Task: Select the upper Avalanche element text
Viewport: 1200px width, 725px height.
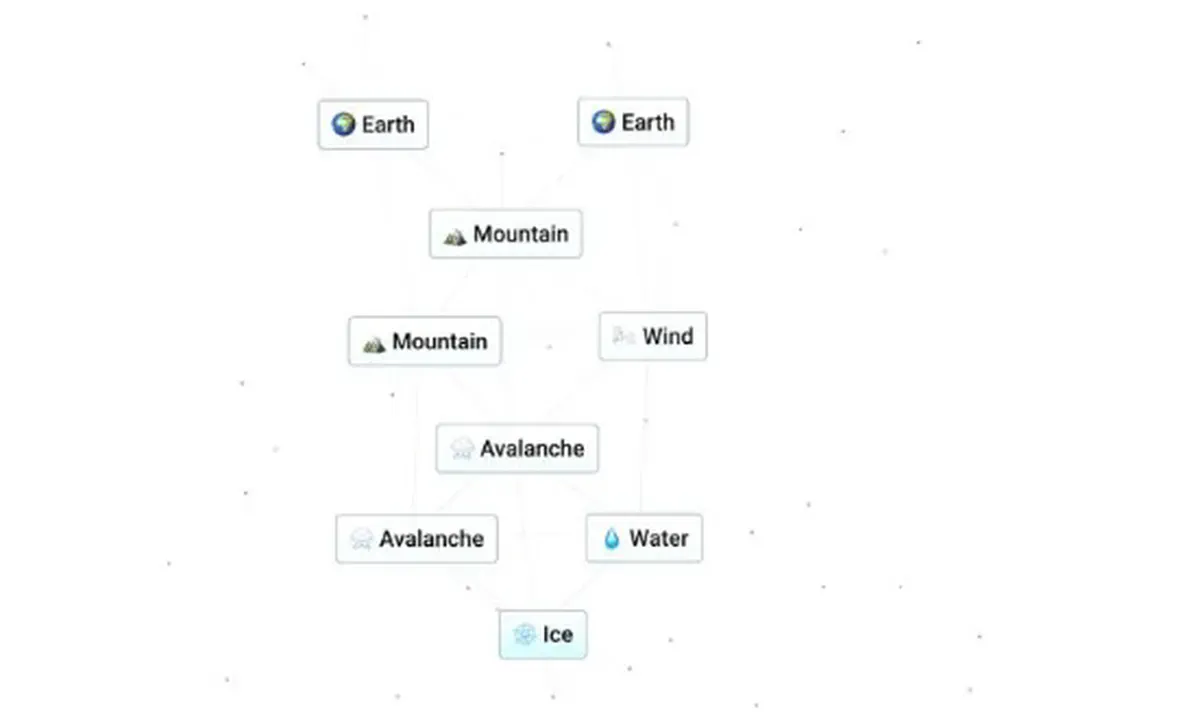Action: coord(532,448)
